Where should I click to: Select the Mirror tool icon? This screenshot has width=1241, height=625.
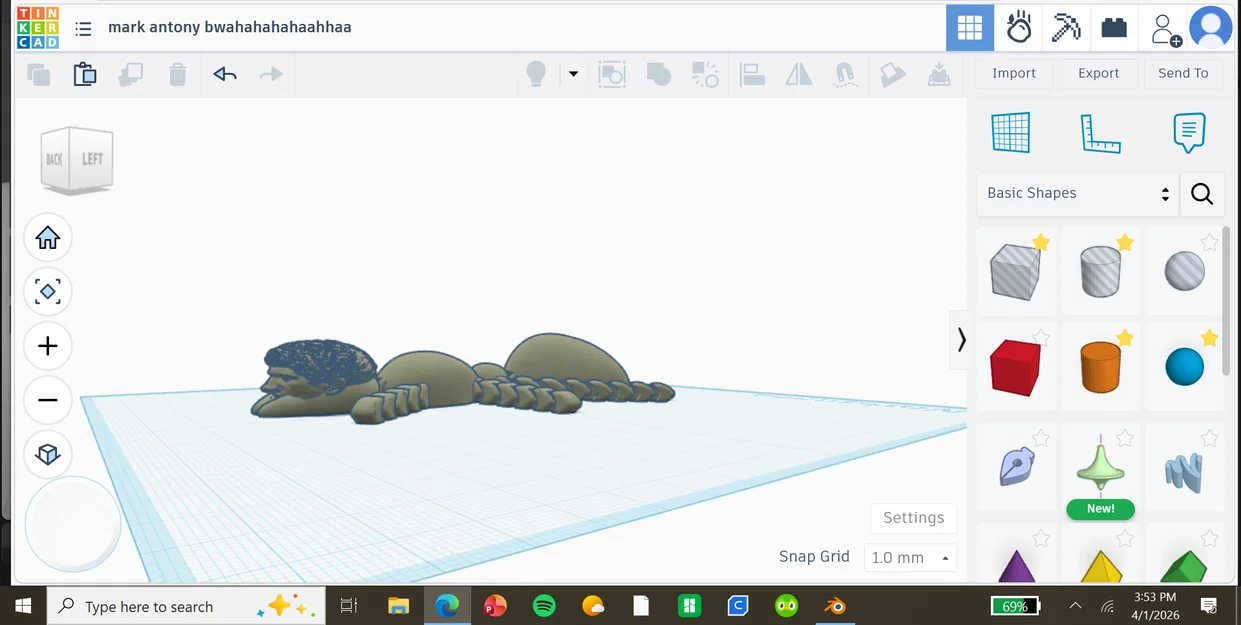798,73
